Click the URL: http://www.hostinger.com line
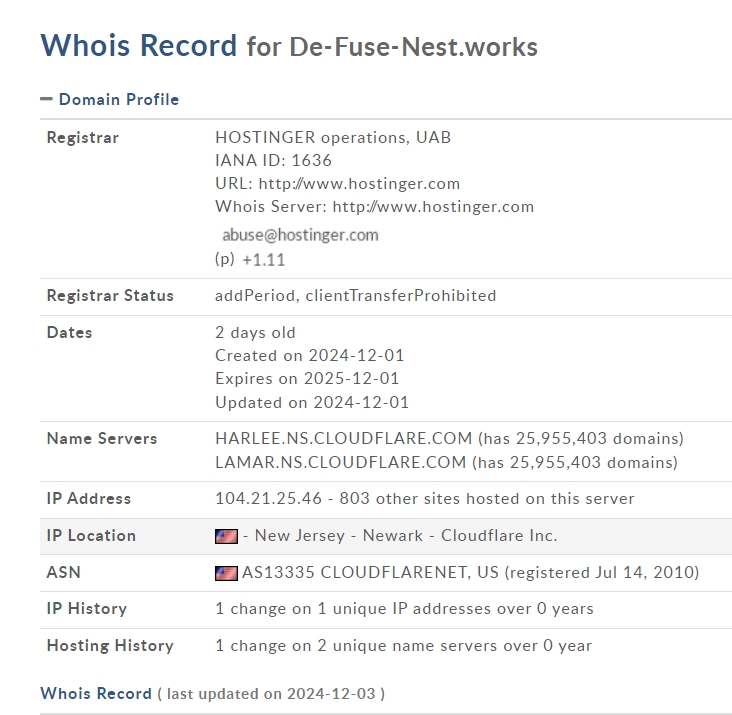Screen dimensions: 732x715 338,183
